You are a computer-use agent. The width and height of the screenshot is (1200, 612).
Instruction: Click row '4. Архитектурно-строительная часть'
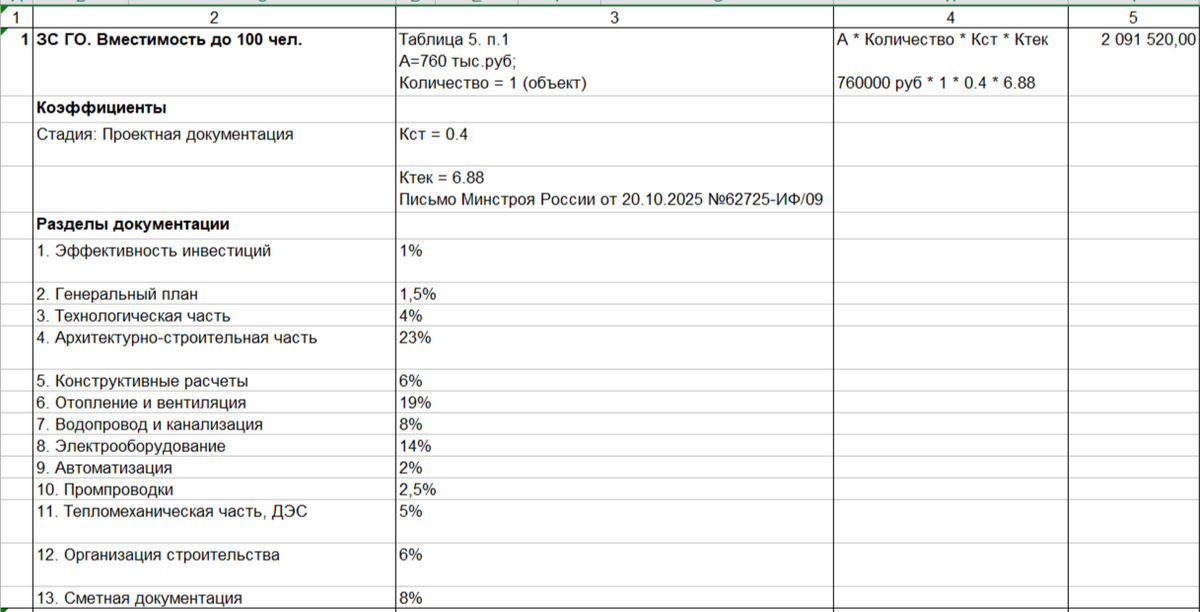coord(215,348)
